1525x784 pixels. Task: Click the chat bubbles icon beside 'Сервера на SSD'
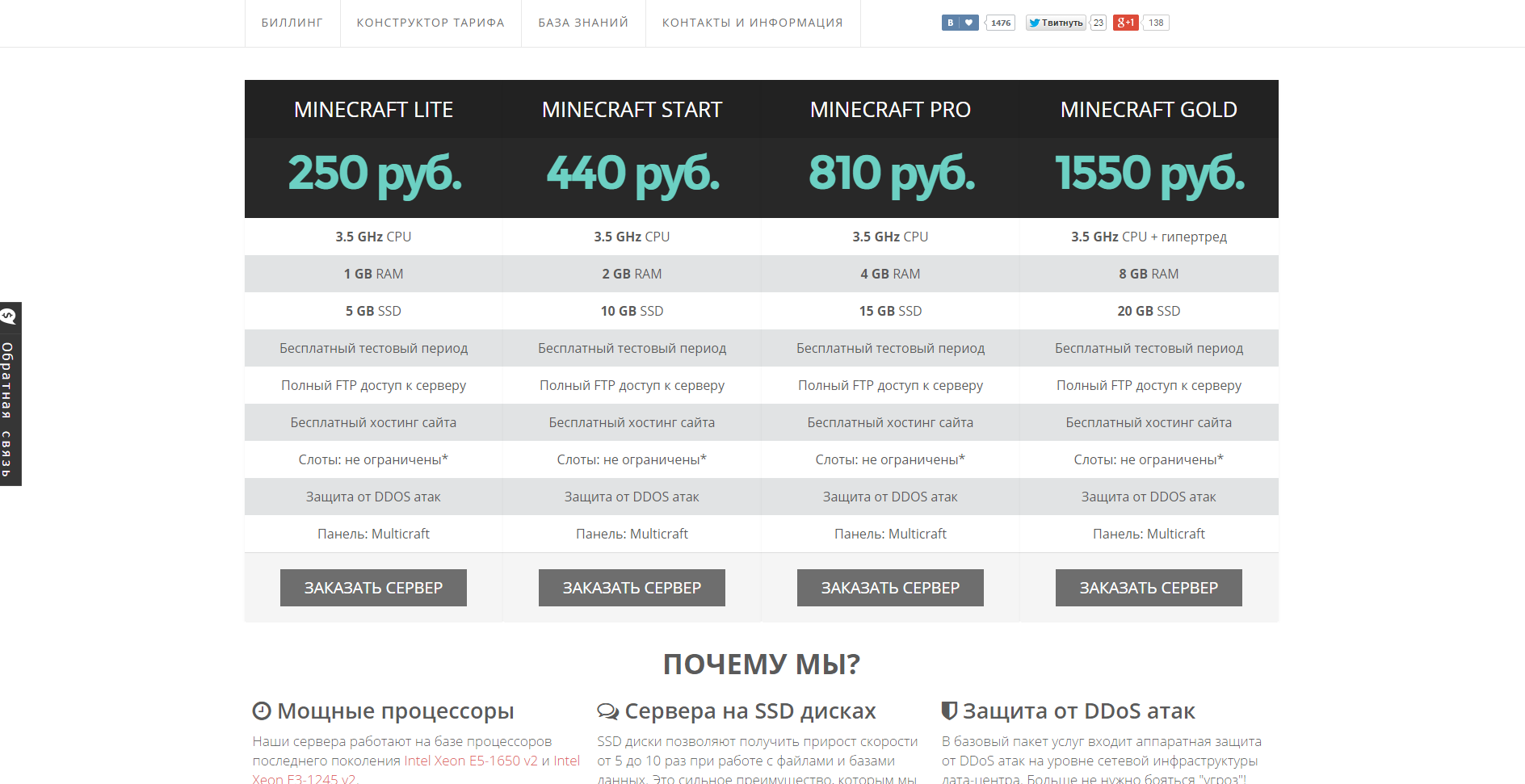coord(607,711)
